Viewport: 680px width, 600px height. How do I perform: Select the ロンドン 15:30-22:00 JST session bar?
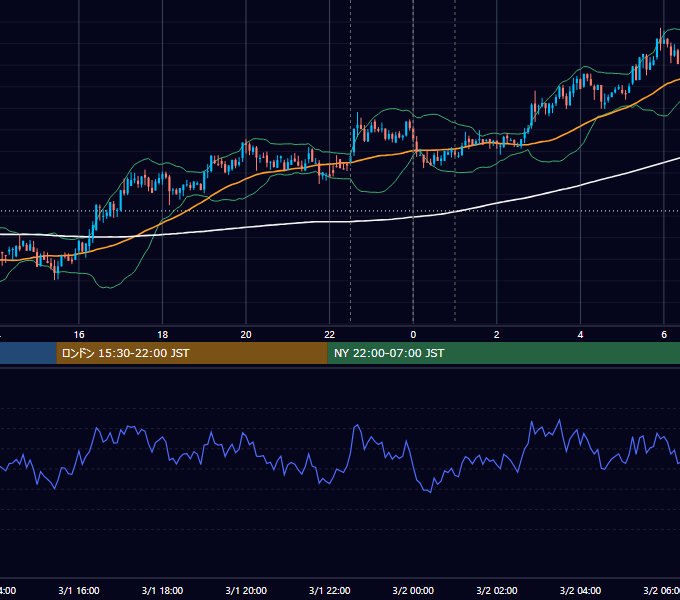[x=192, y=353]
